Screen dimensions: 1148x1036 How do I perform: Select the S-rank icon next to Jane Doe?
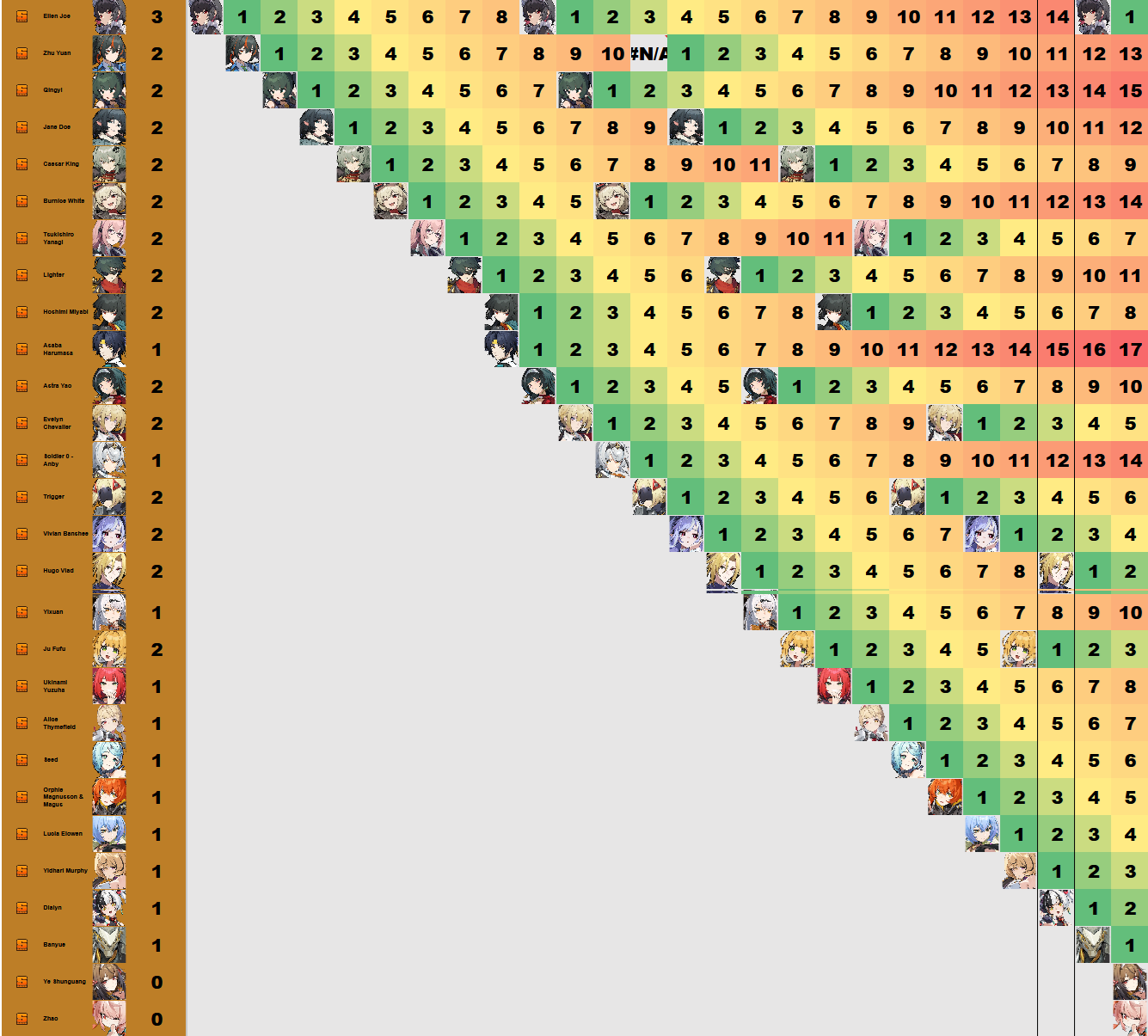tap(22, 127)
